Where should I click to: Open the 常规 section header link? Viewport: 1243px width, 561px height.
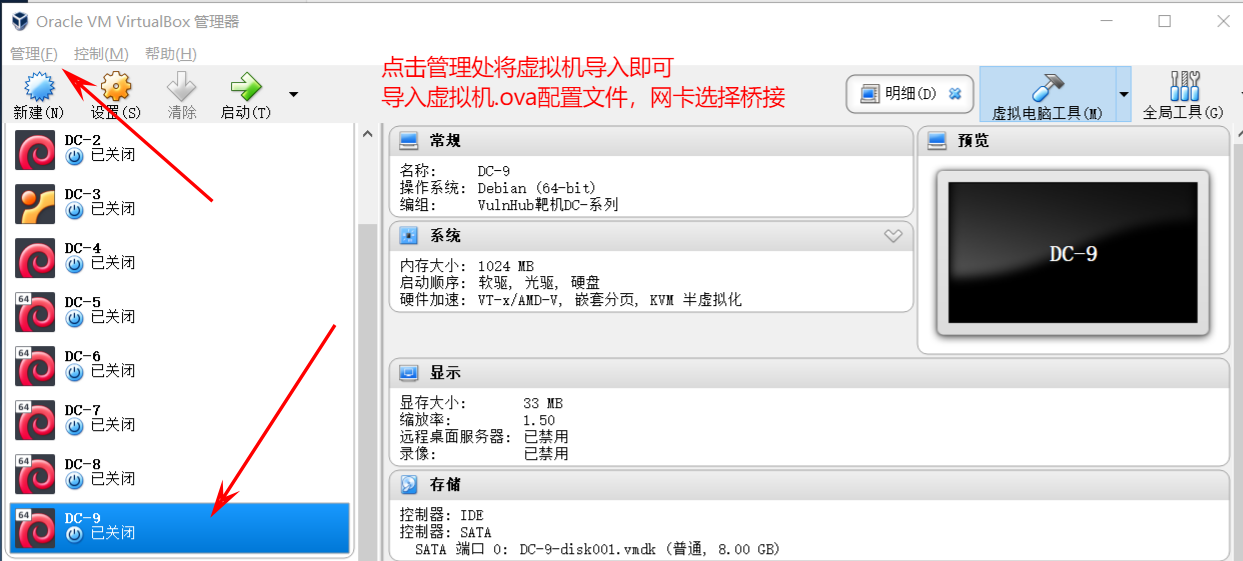click(446, 141)
